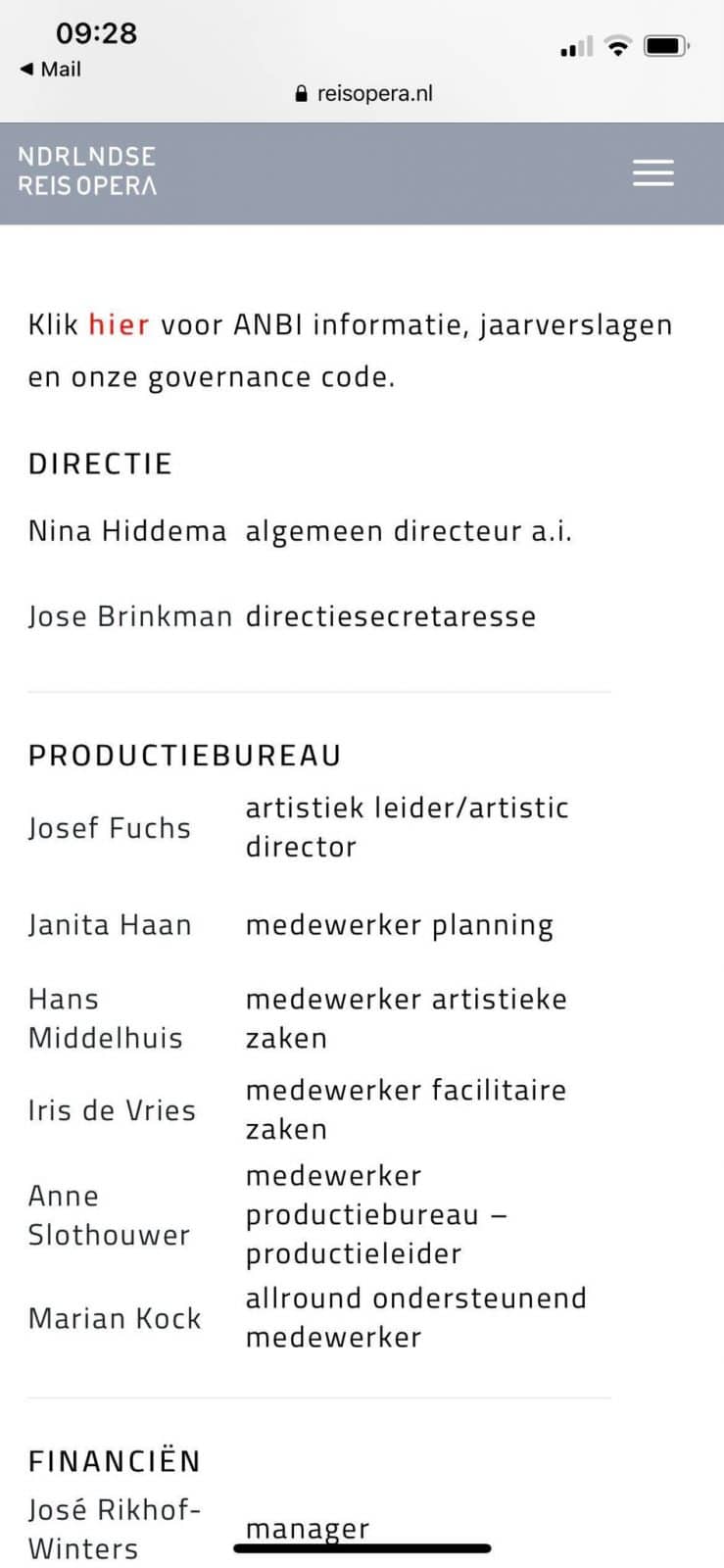Tap the 09:28 clock in status bar
The image size is (724, 1568).
point(96,33)
